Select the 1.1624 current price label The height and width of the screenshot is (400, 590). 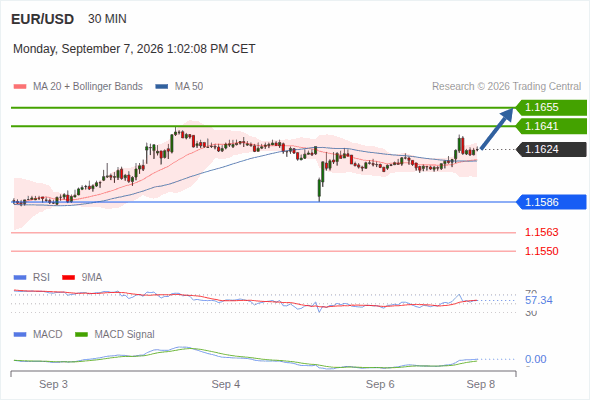click(x=551, y=149)
